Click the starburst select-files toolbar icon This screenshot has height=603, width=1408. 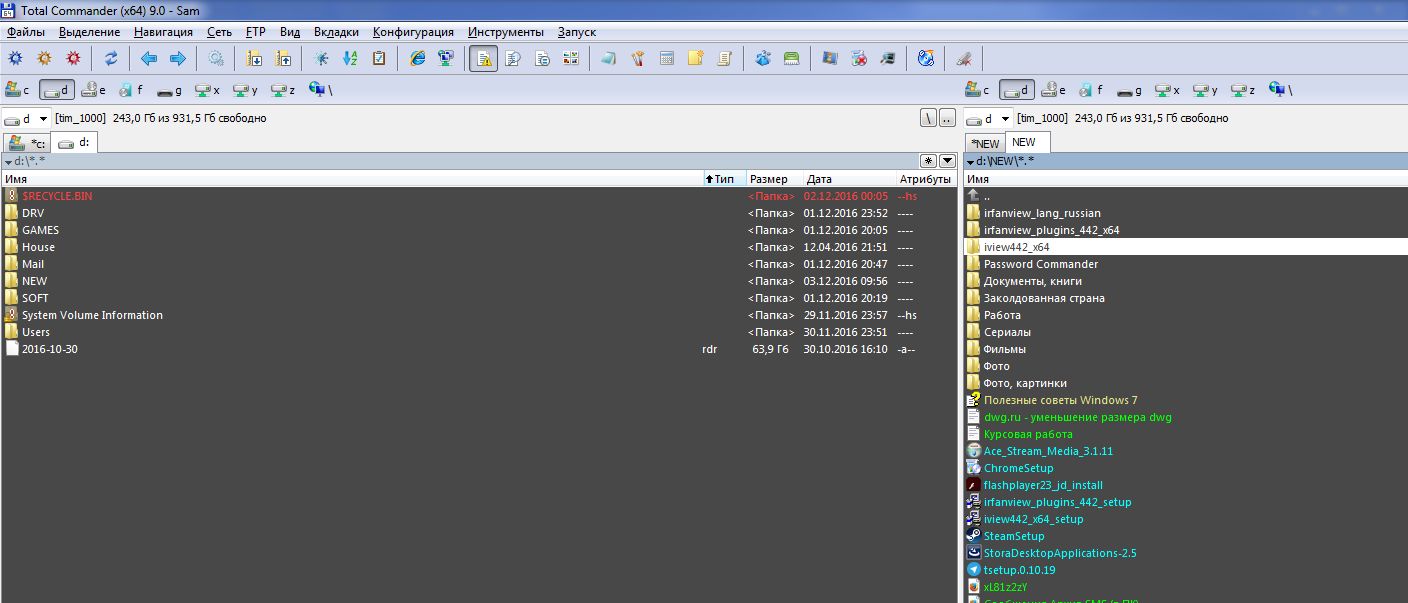tap(321, 59)
